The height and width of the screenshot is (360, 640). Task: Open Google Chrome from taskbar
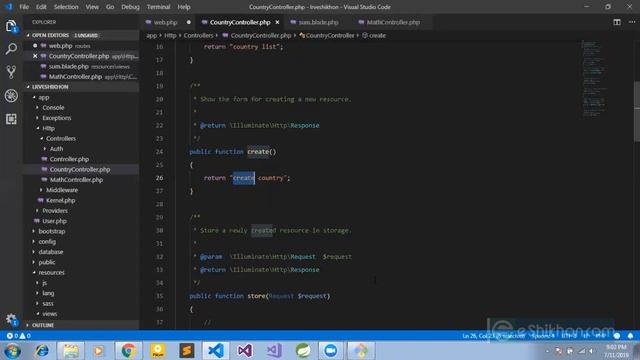pos(128,351)
